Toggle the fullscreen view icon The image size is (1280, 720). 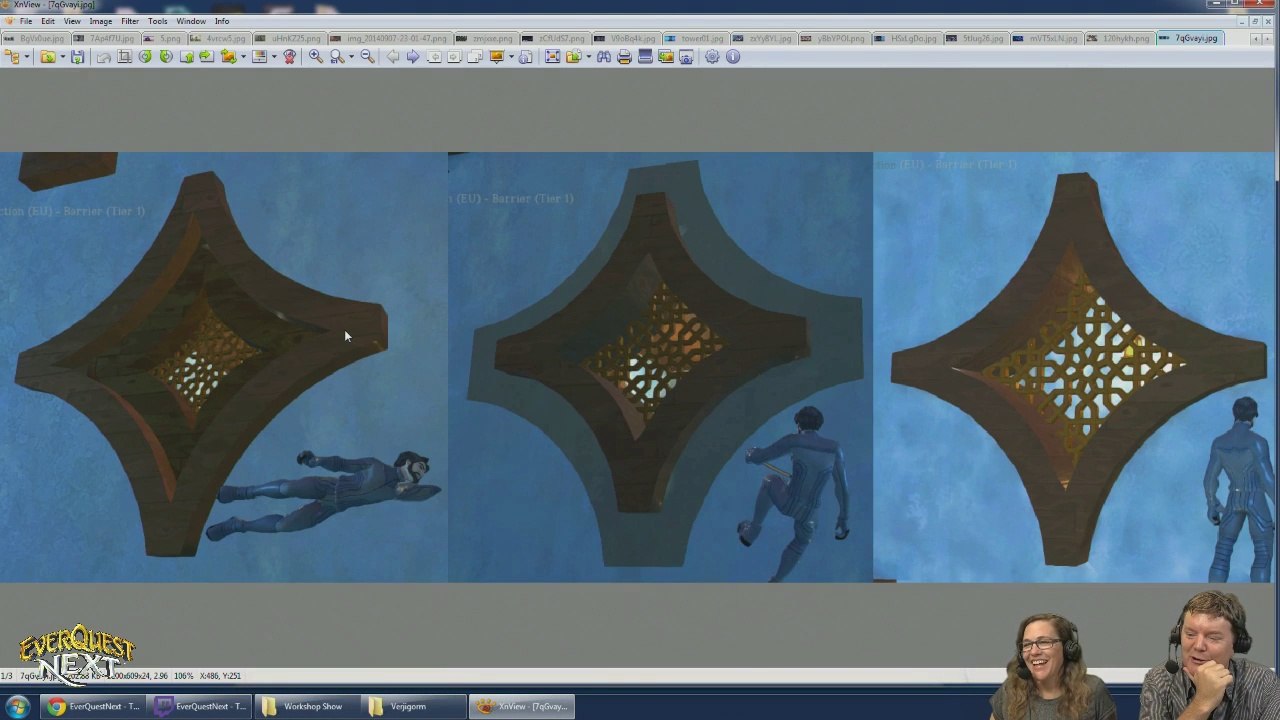tap(552, 57)
